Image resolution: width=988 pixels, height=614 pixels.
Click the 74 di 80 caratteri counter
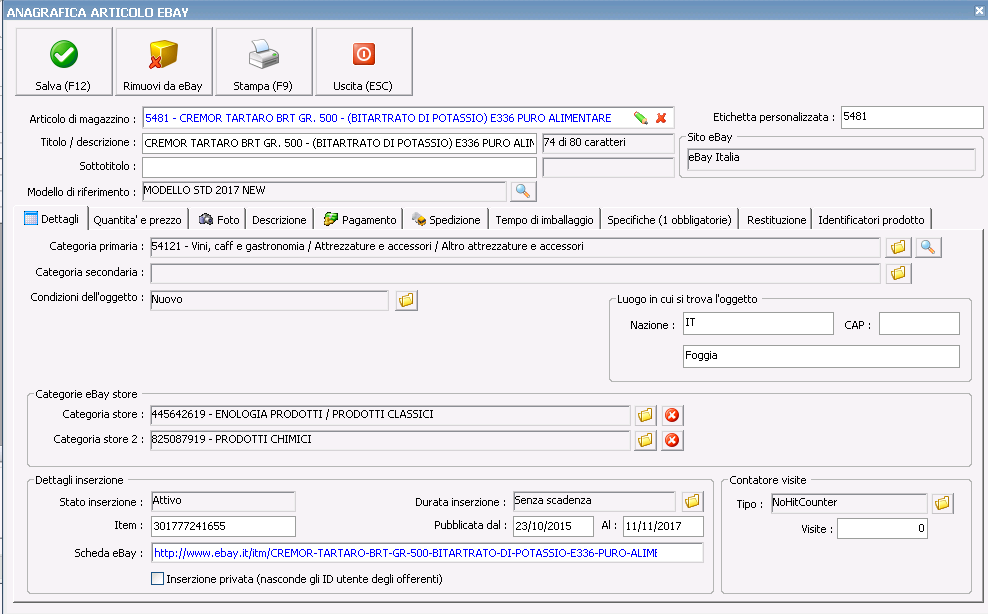tap(608, 143)
